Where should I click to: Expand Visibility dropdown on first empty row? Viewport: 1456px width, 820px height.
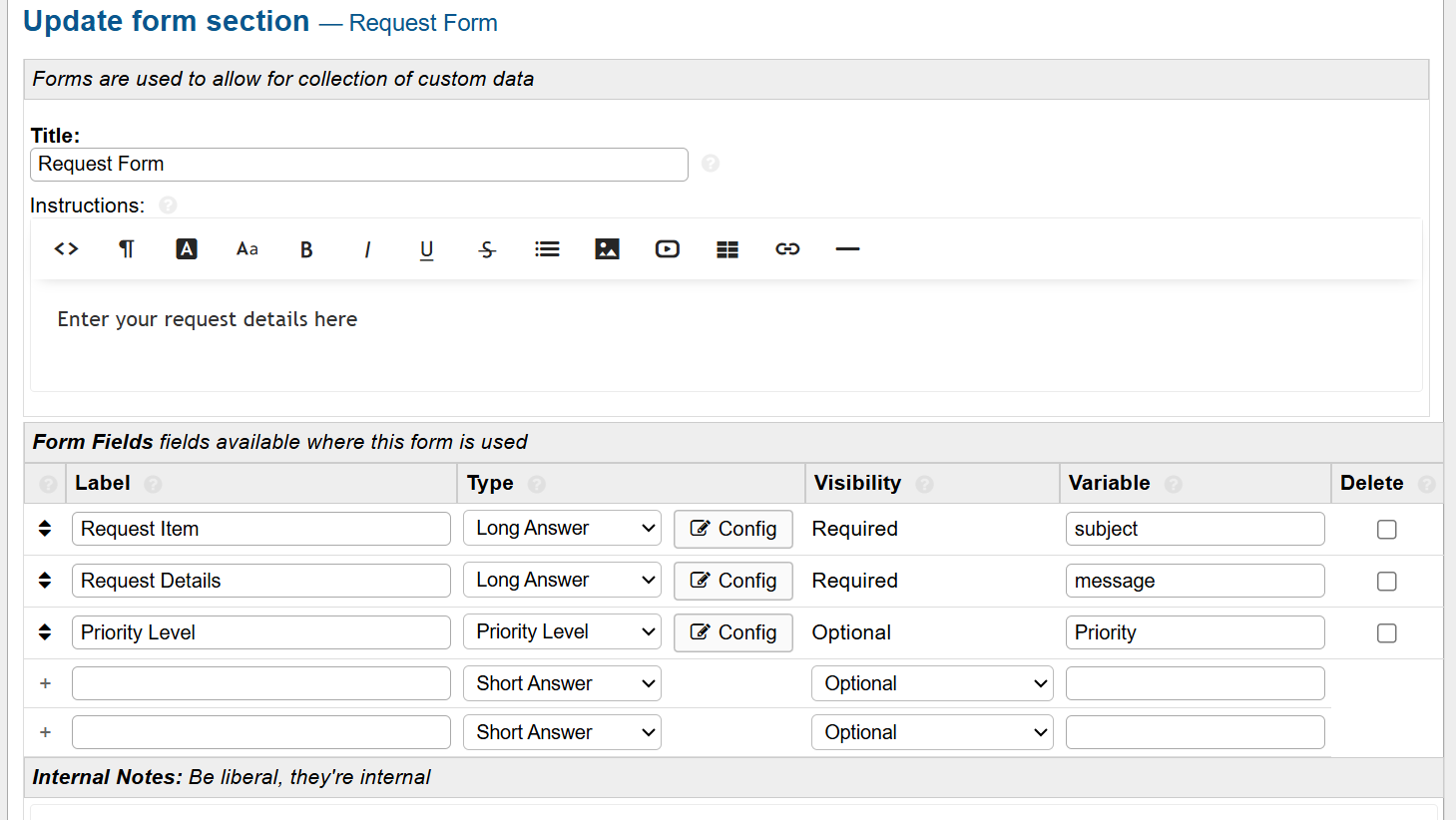(931, 684)
